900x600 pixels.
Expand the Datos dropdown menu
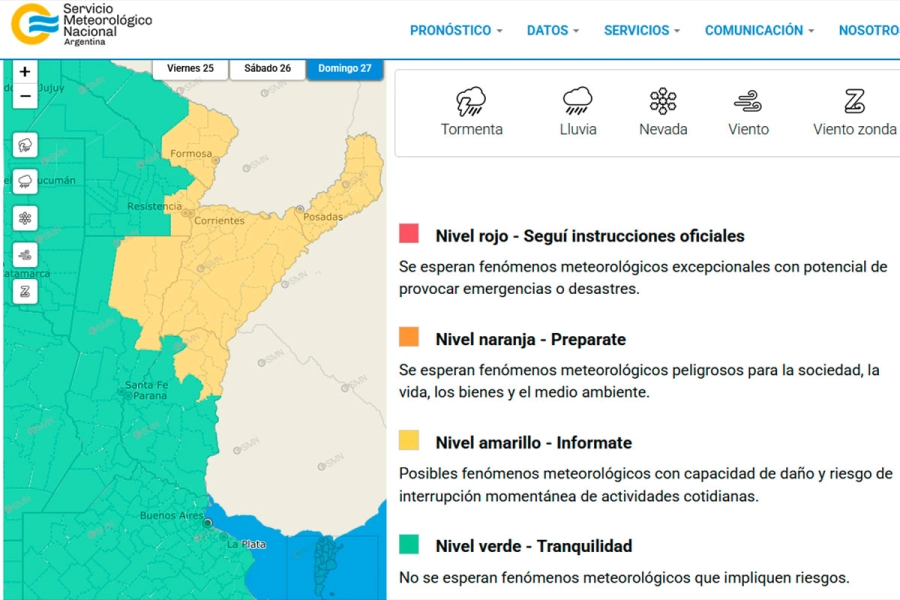(553, 31)
